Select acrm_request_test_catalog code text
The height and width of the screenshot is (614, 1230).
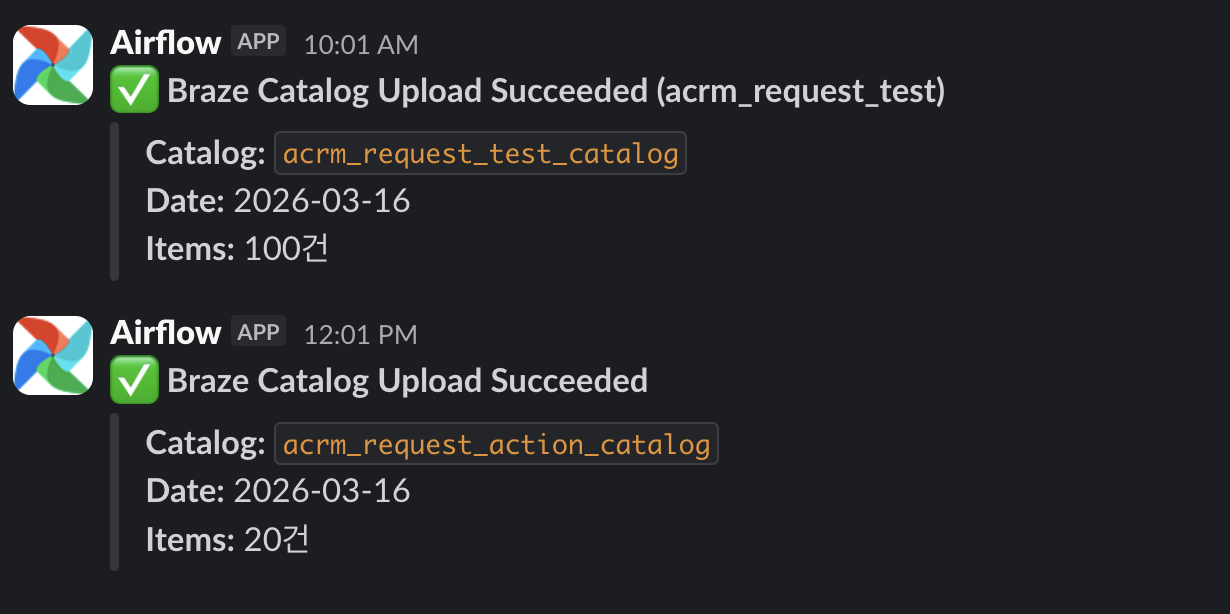[x=481, y=154]
